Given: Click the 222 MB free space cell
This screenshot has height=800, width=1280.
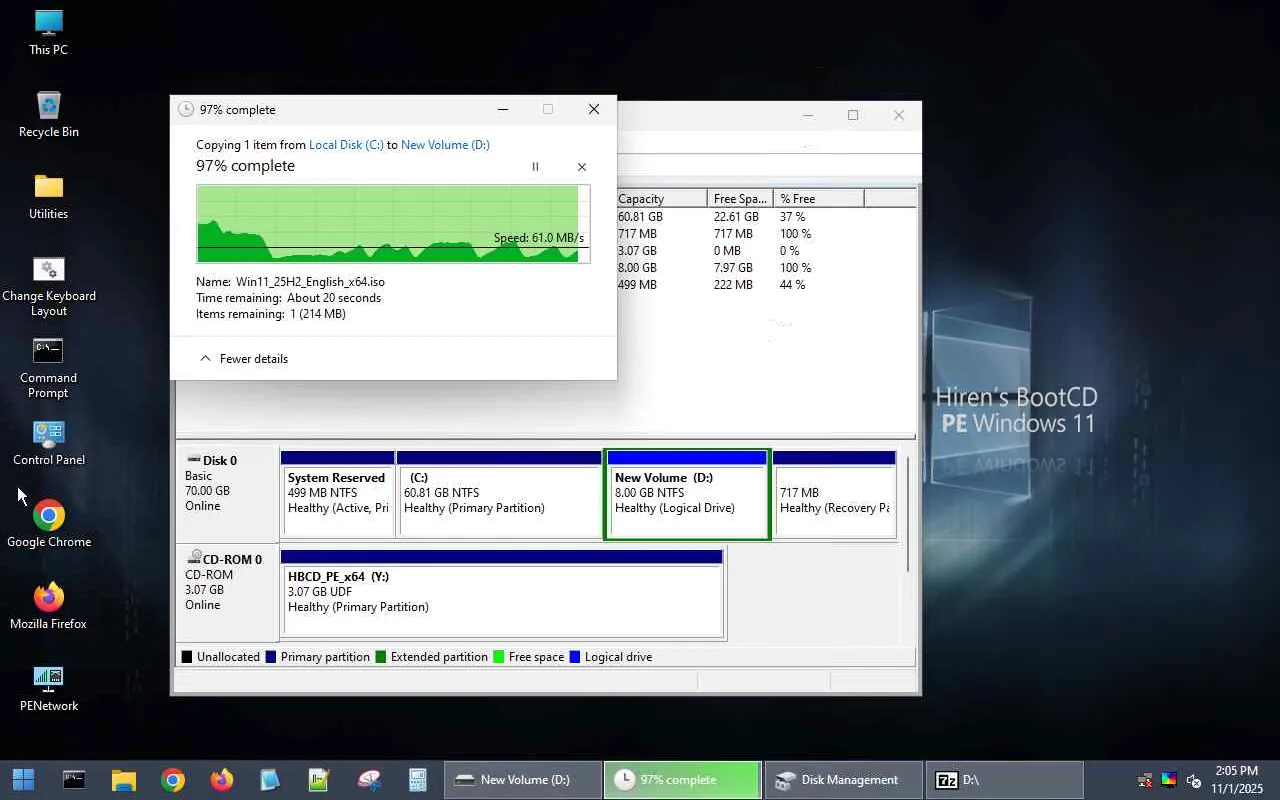Looking at the screenshot, I should tap(733, 285).
